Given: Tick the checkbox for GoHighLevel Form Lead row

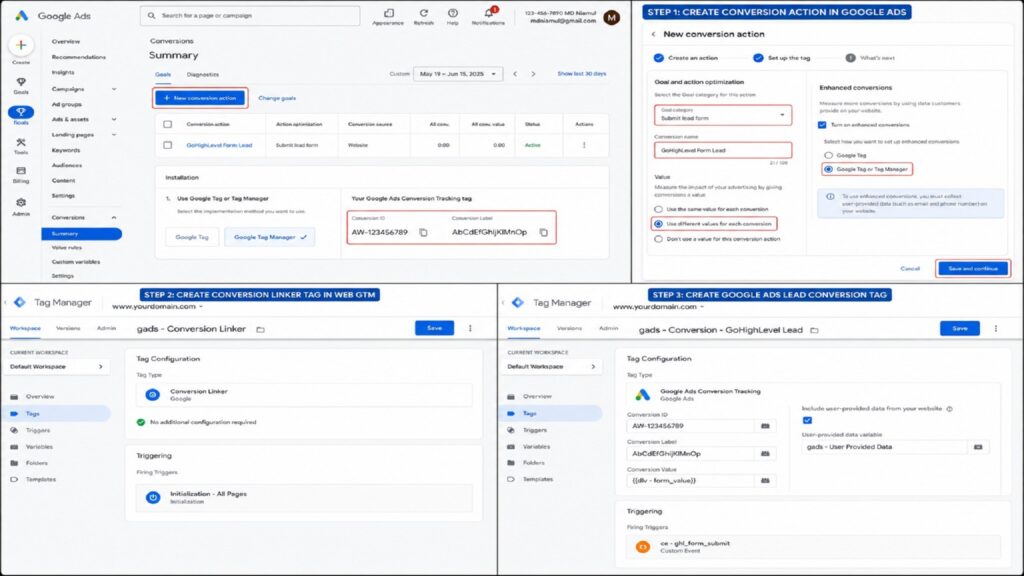Looking at the screenshot, I should (168, 145).
